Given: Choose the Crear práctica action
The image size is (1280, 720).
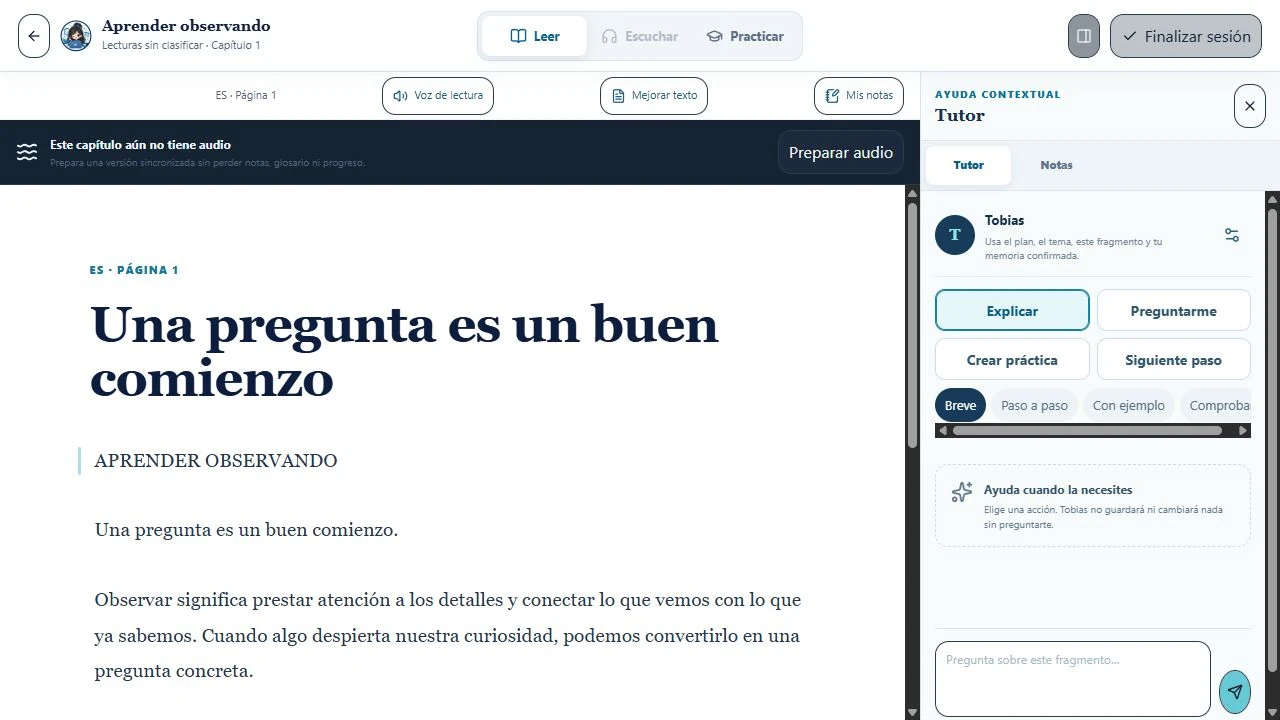Looking at the screenshot, I should pyautogui.click(x=1012, y=360).
